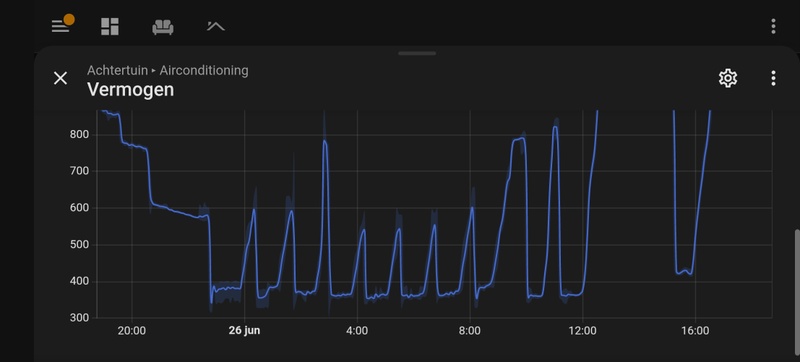Click the 8:00 time axis label
This screenshot has height=362, width=800.
tap(469, 331)
